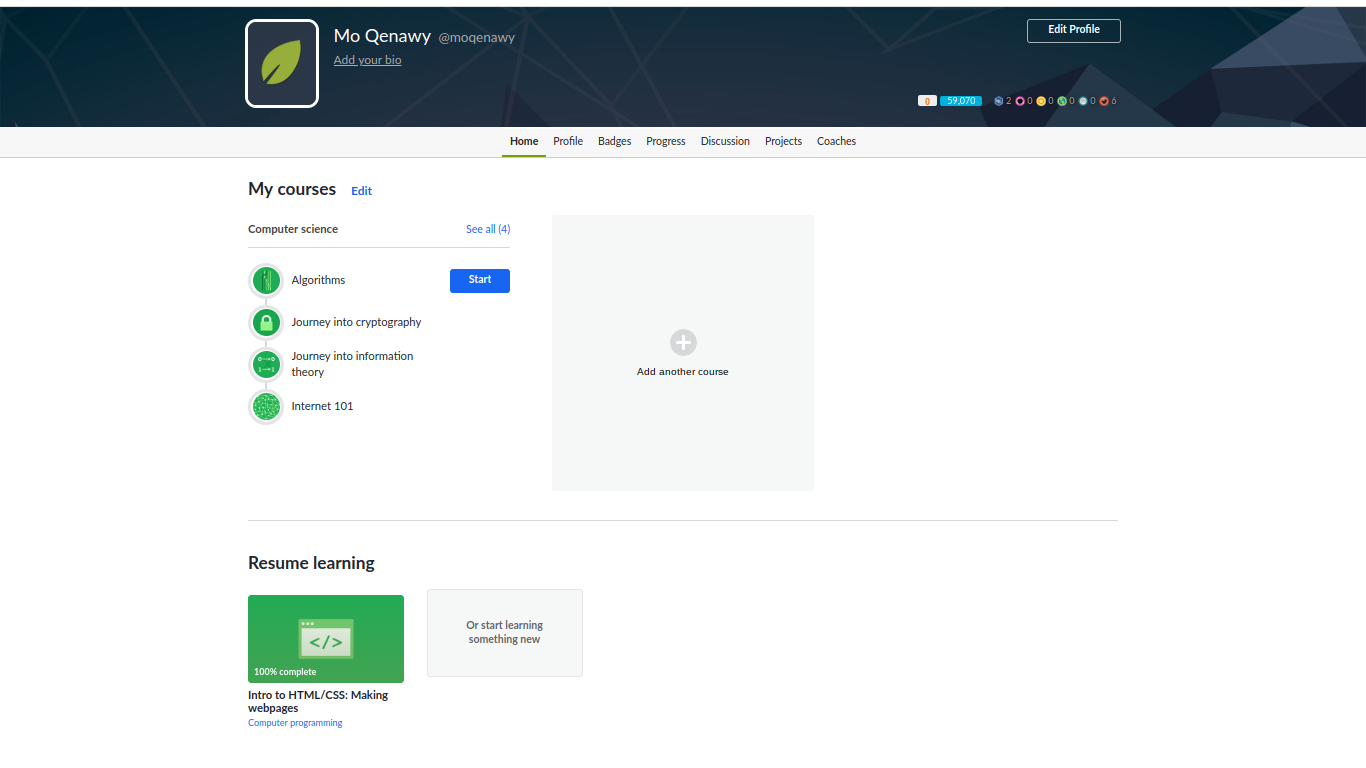Click the black hole badge icon

pos(1020,101)
